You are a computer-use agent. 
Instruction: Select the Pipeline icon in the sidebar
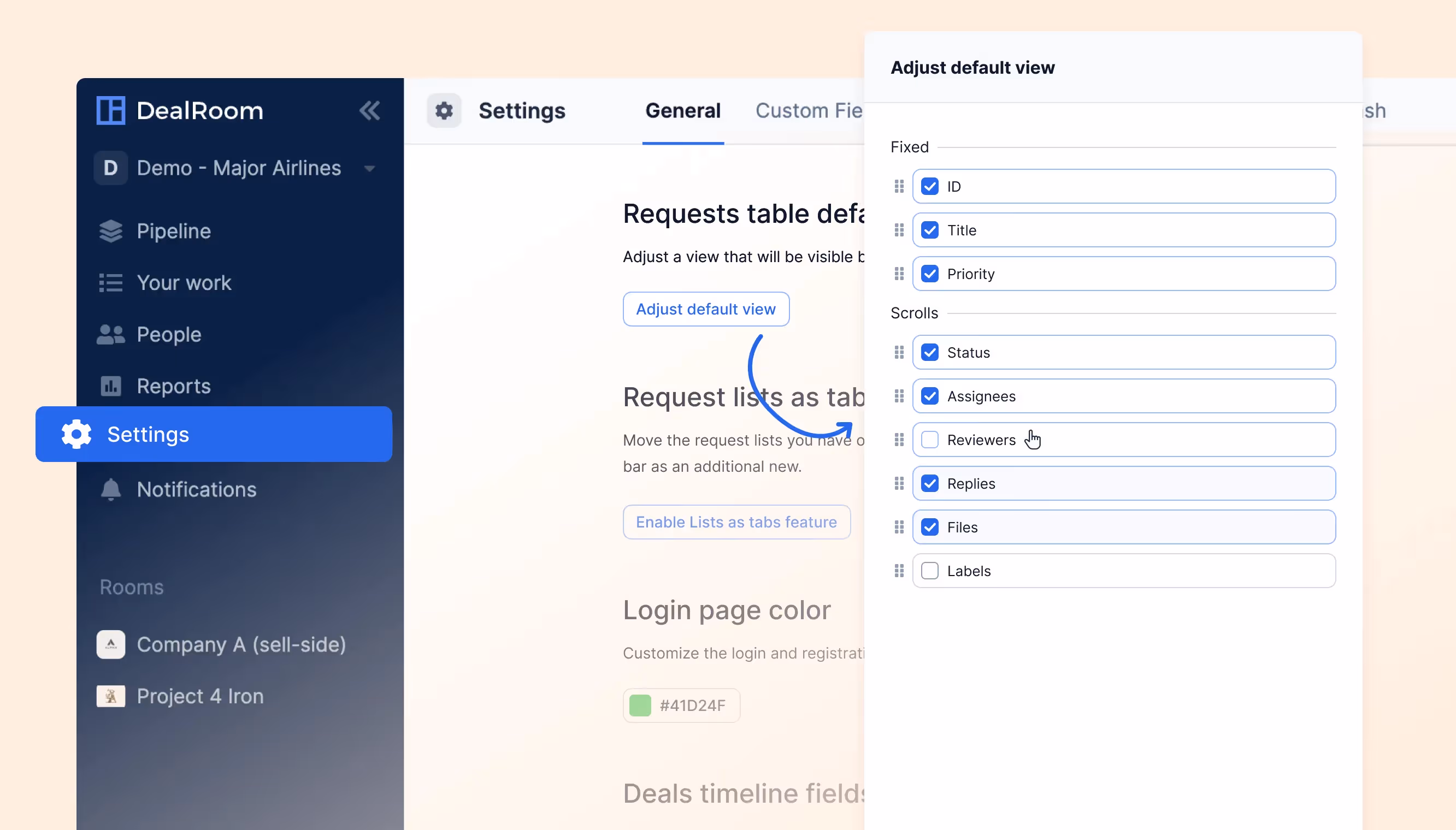pos(111,230)
